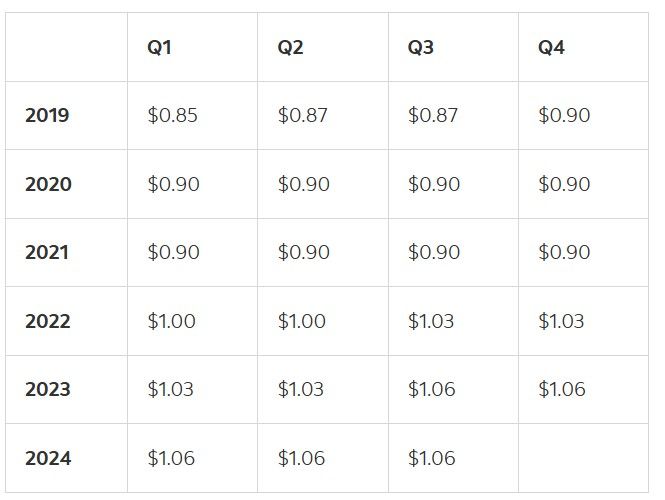This screenshot has height=500, width=665.
Task: Click the Q3 column header
Action: click(x=421, y=47)
